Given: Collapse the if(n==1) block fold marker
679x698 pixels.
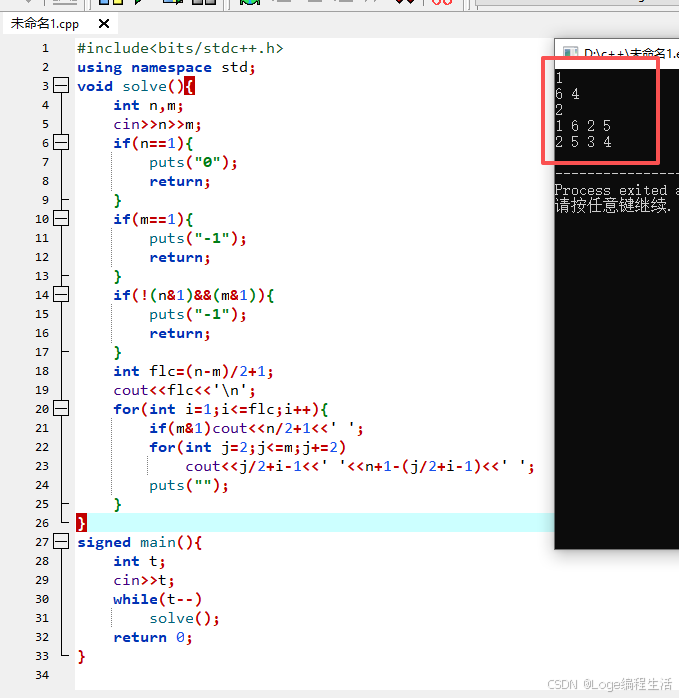Looking at the screenshot, I should tap(61, 142).
